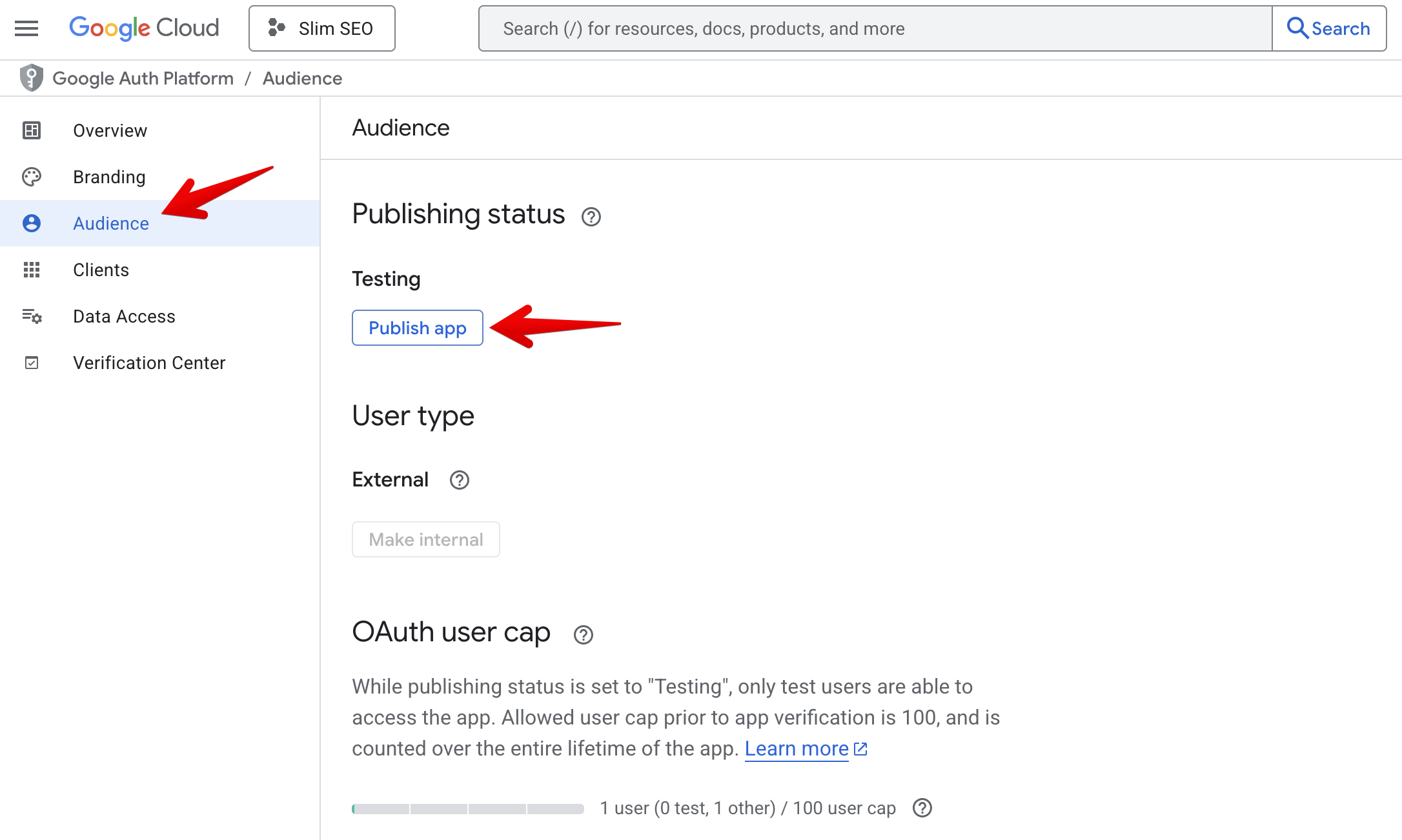Click the Publish app button

pyautogui.click(x=417, y=328)
